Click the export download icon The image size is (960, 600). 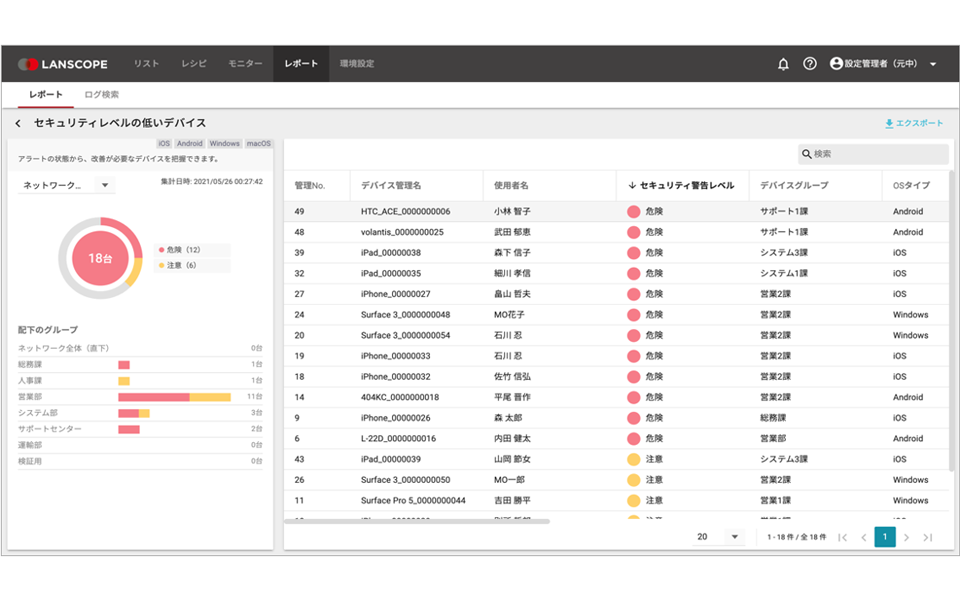(x=889, y=124)
